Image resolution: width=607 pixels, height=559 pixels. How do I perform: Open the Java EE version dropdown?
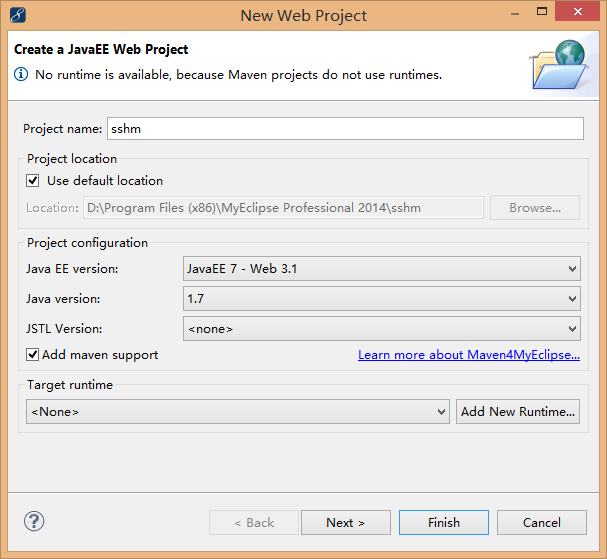(382, 269)
